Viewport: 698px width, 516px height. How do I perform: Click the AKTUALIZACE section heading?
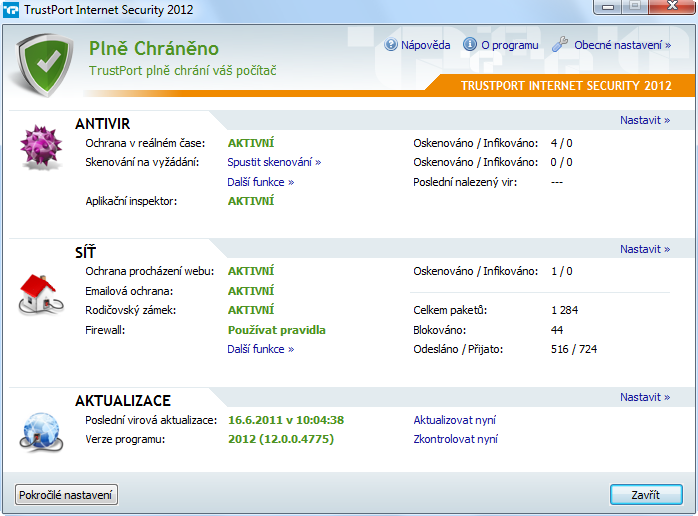(123, 401)
